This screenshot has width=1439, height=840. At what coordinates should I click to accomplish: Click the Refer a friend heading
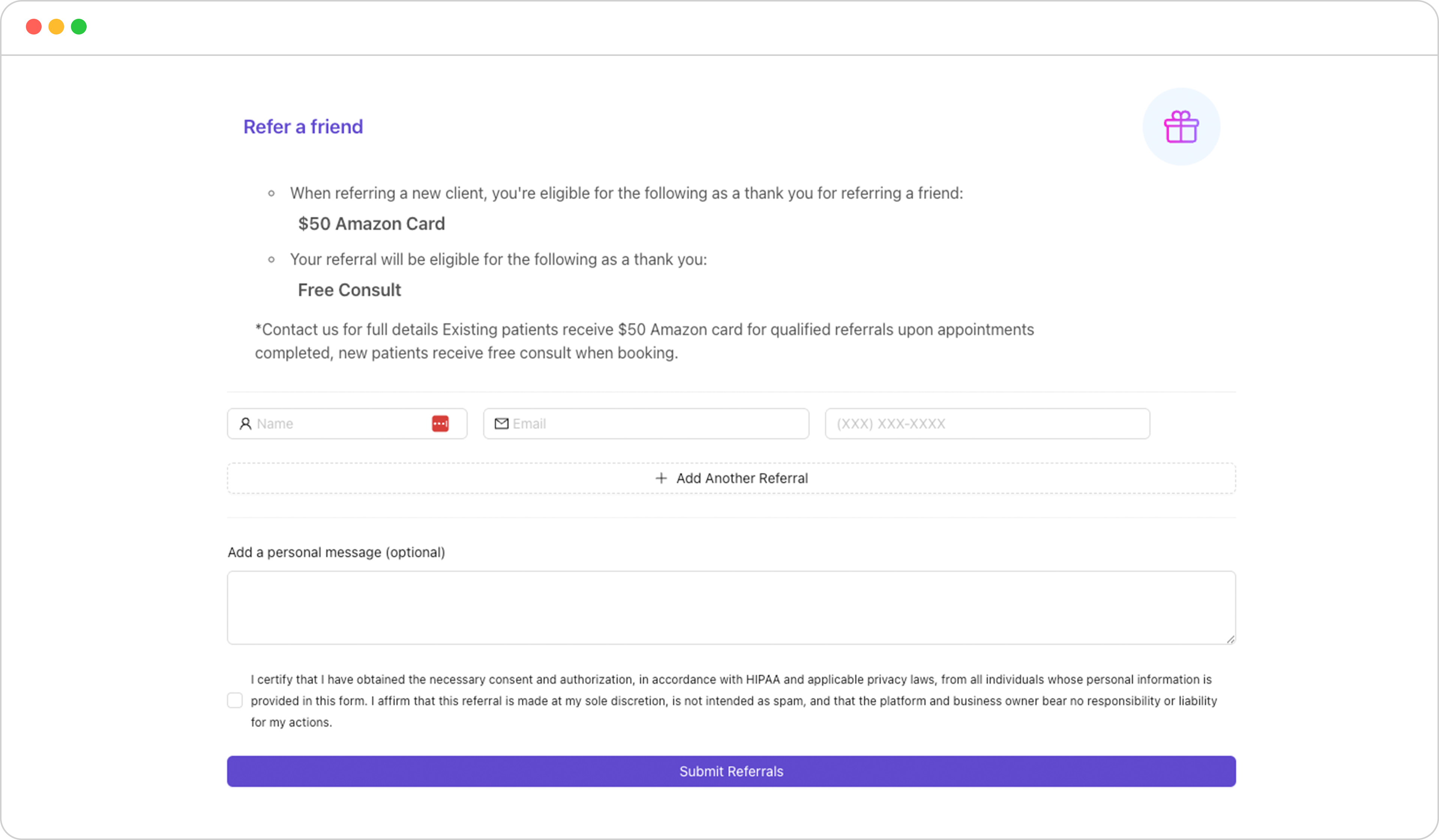(x=303, y=127)
